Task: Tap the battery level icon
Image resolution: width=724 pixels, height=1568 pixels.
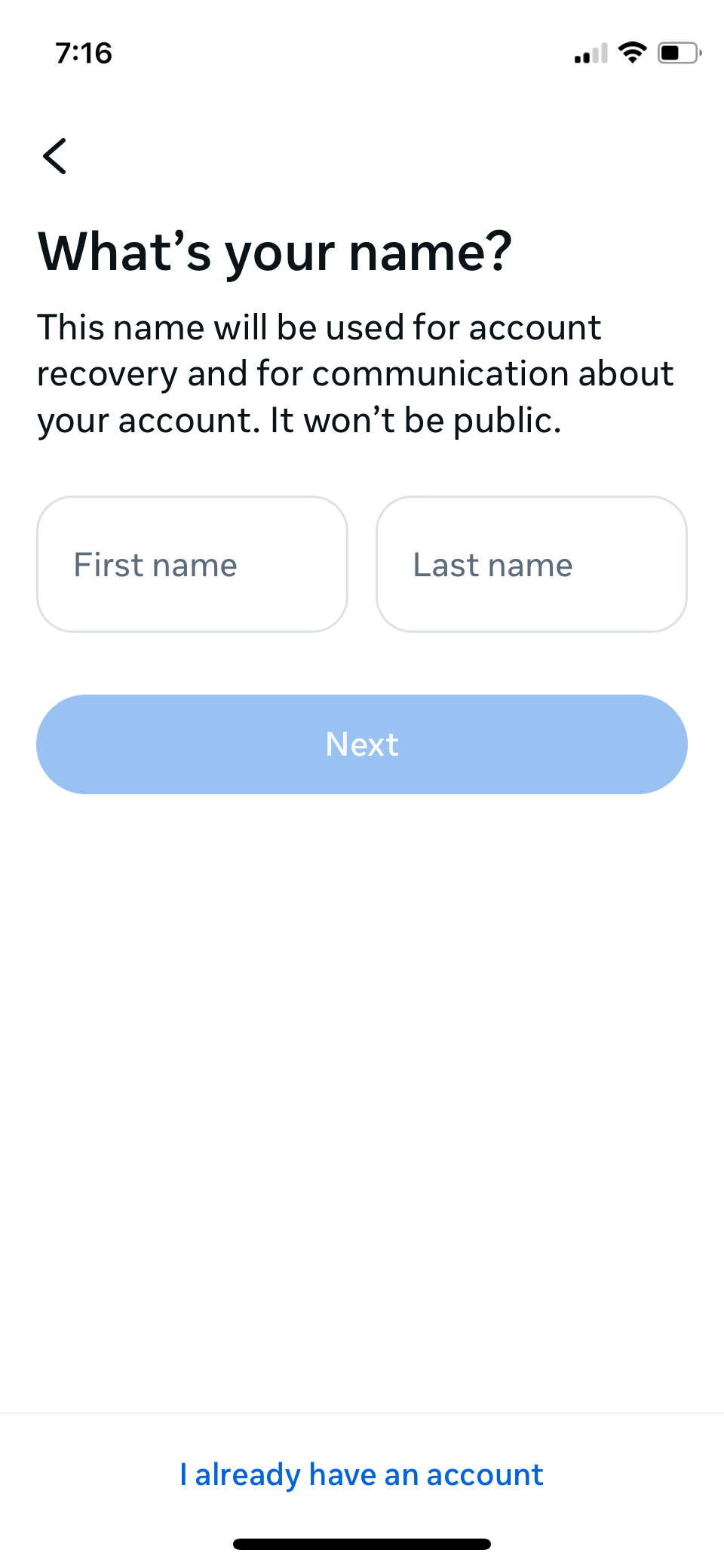Action: [680, 53]
